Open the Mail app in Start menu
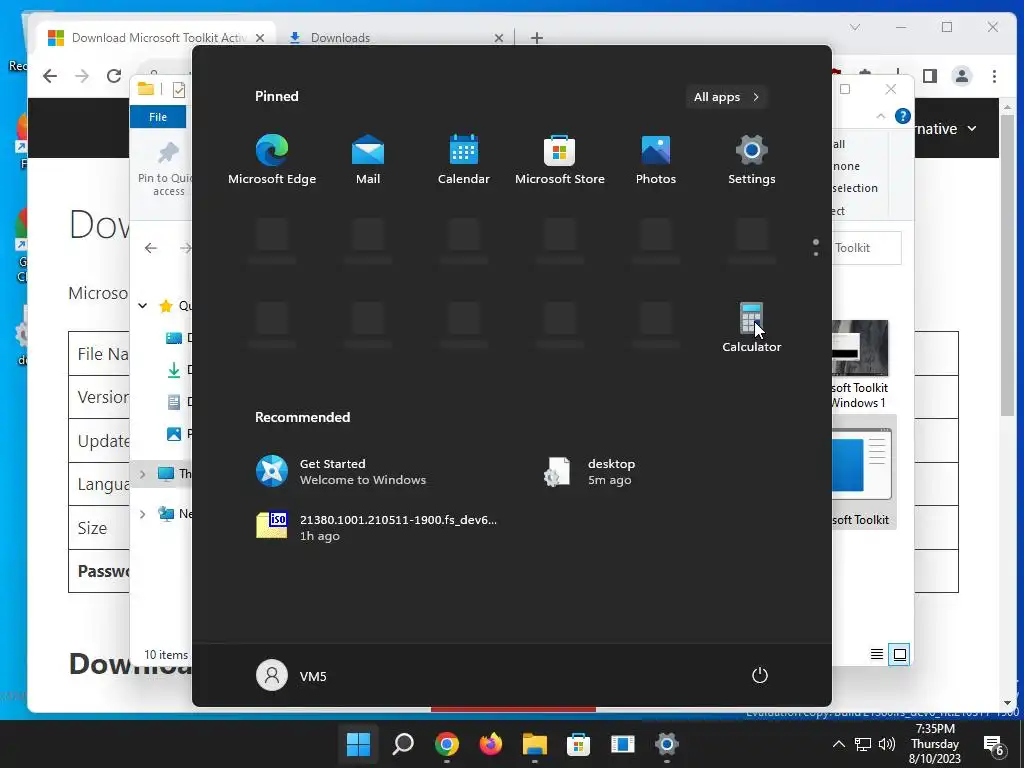Screen dimensions: 1024x768 coord(368,159)
